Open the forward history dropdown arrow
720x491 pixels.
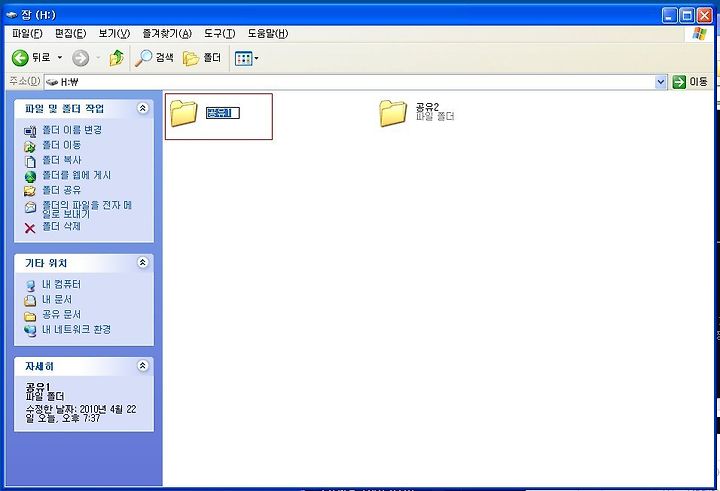[x=98, y=58]
